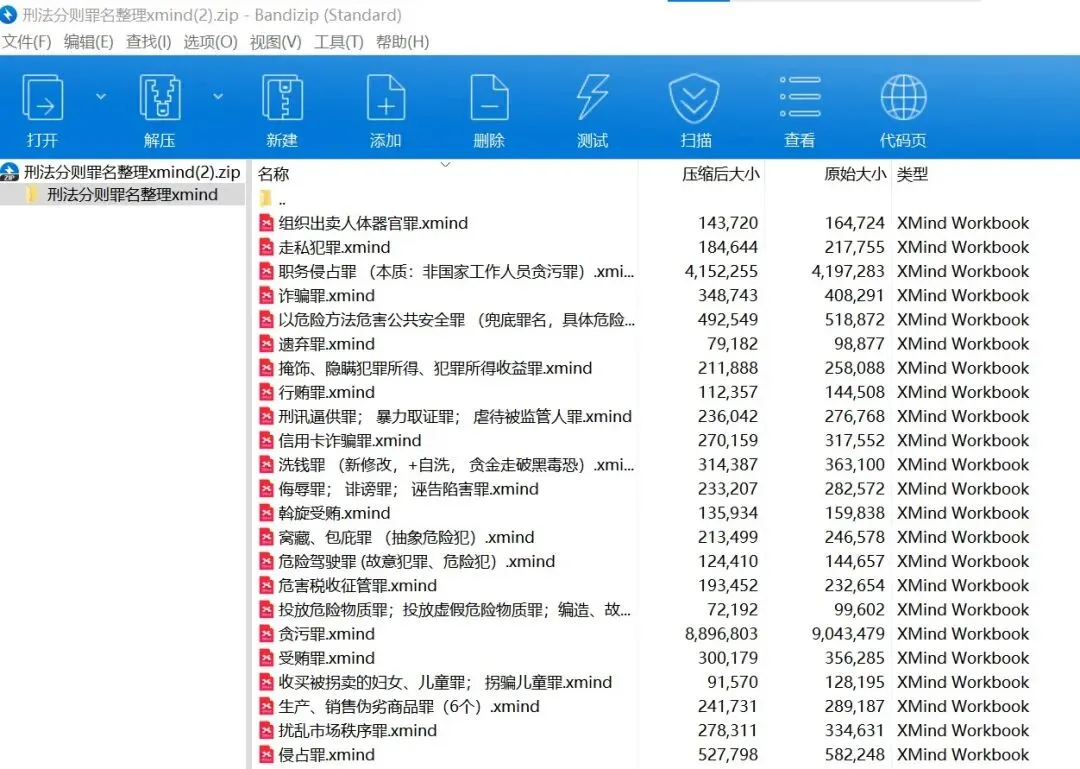Click the sort arrow above the name column

446,165
